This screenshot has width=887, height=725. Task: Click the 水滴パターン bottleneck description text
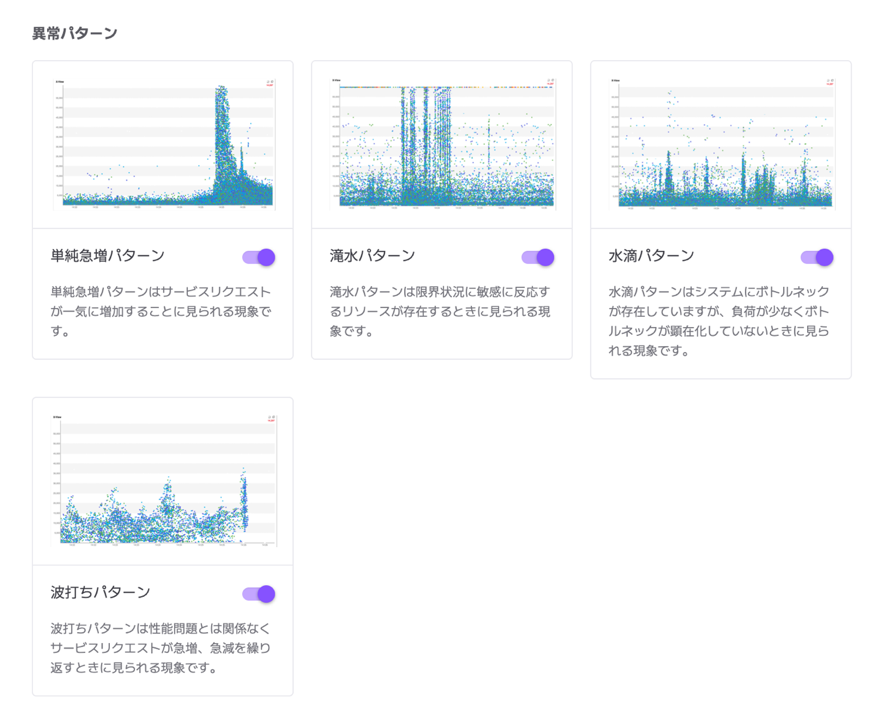719,321
